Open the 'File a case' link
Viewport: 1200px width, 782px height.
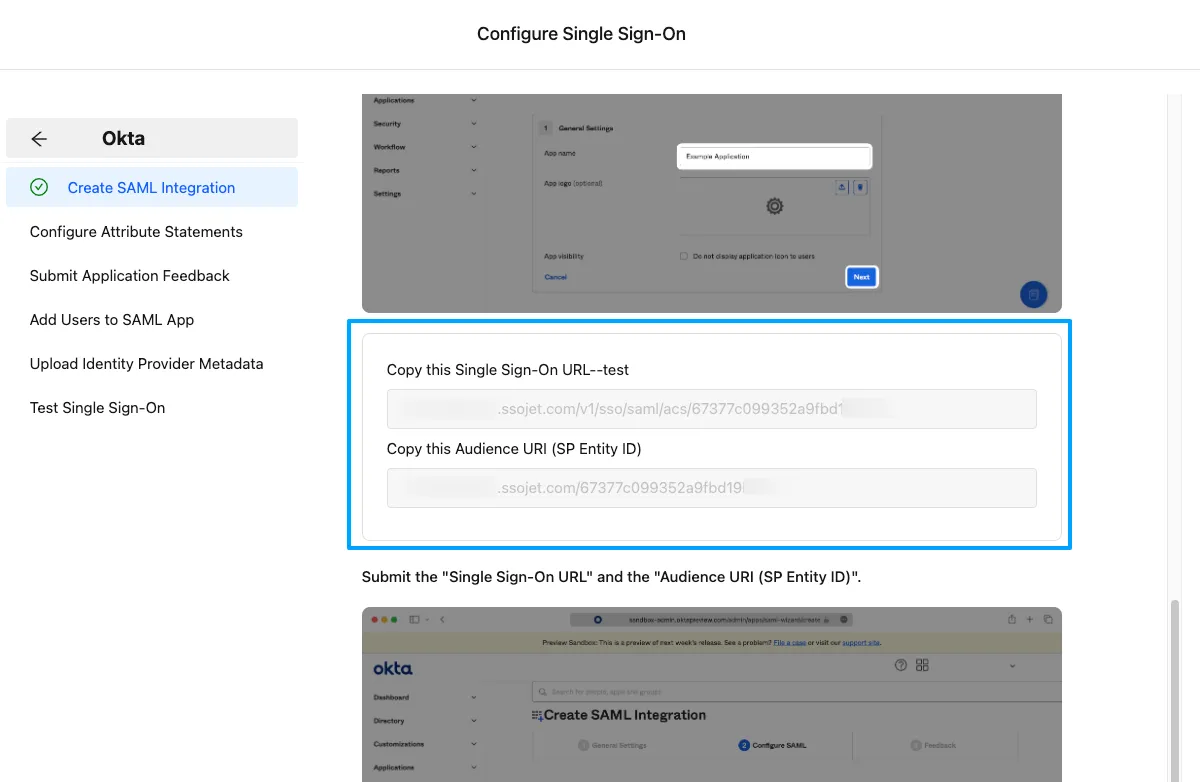tap(790, 642)
